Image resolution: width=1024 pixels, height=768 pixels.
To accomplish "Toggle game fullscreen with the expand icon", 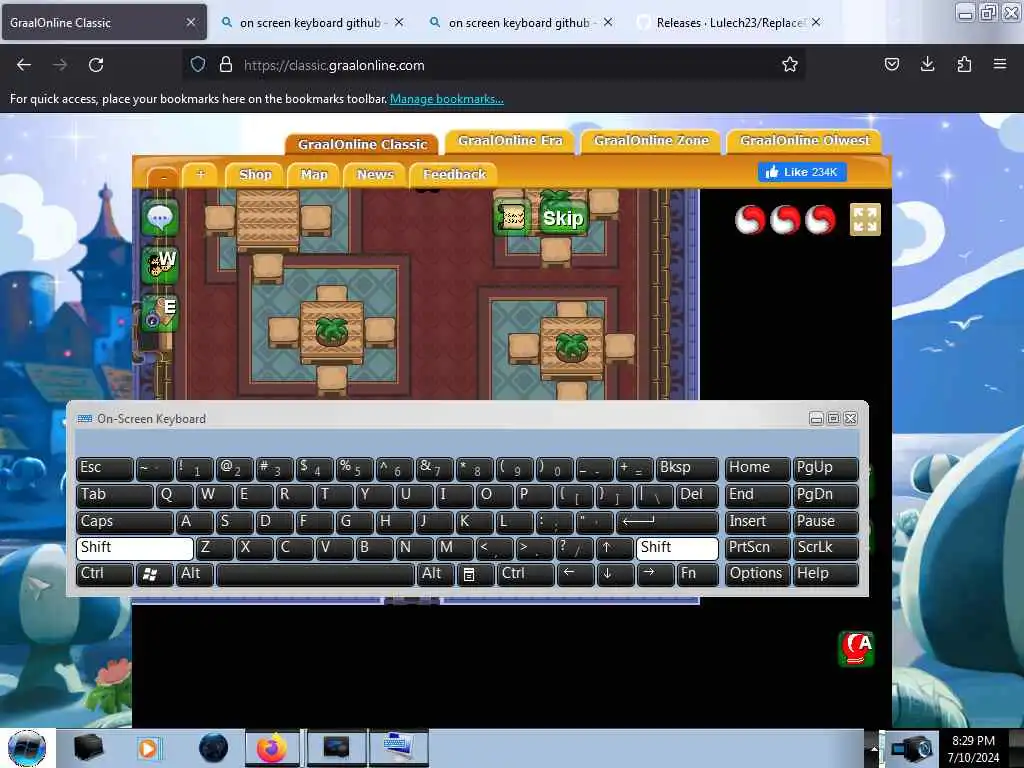I will pyautogui.click(x=865, y=219).
